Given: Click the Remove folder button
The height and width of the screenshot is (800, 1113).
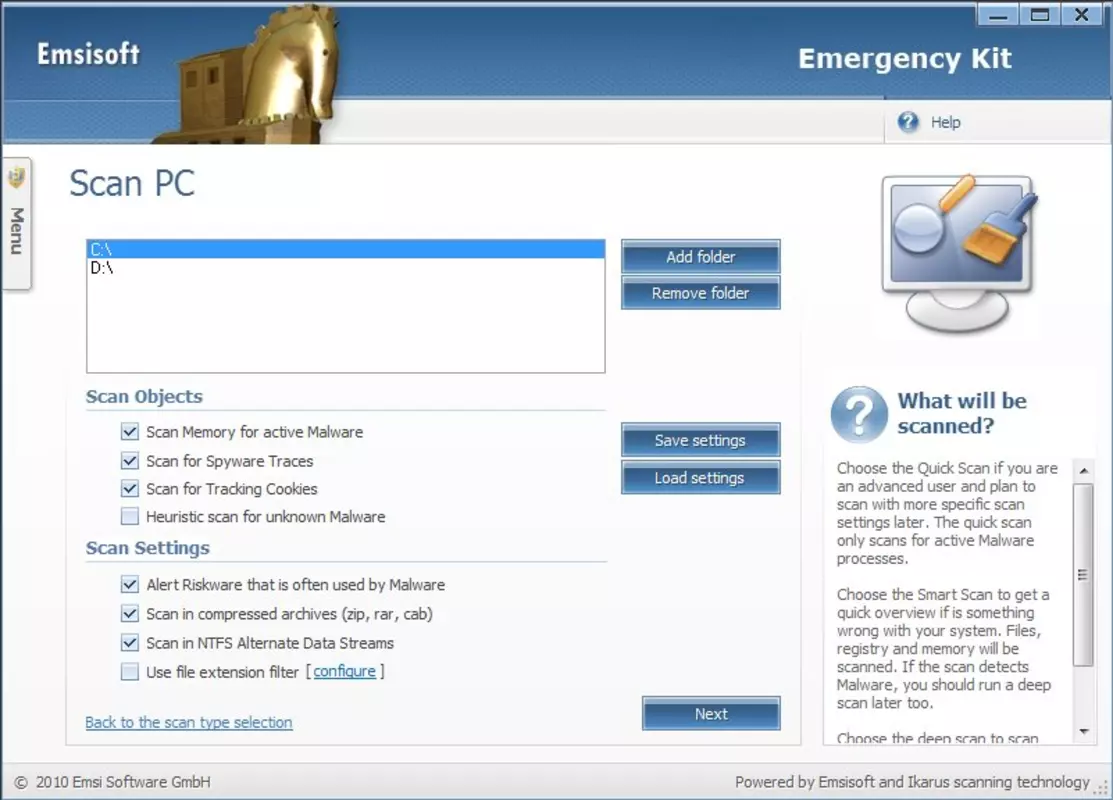Looking at the screenshot, I should [x=701, y=292].
